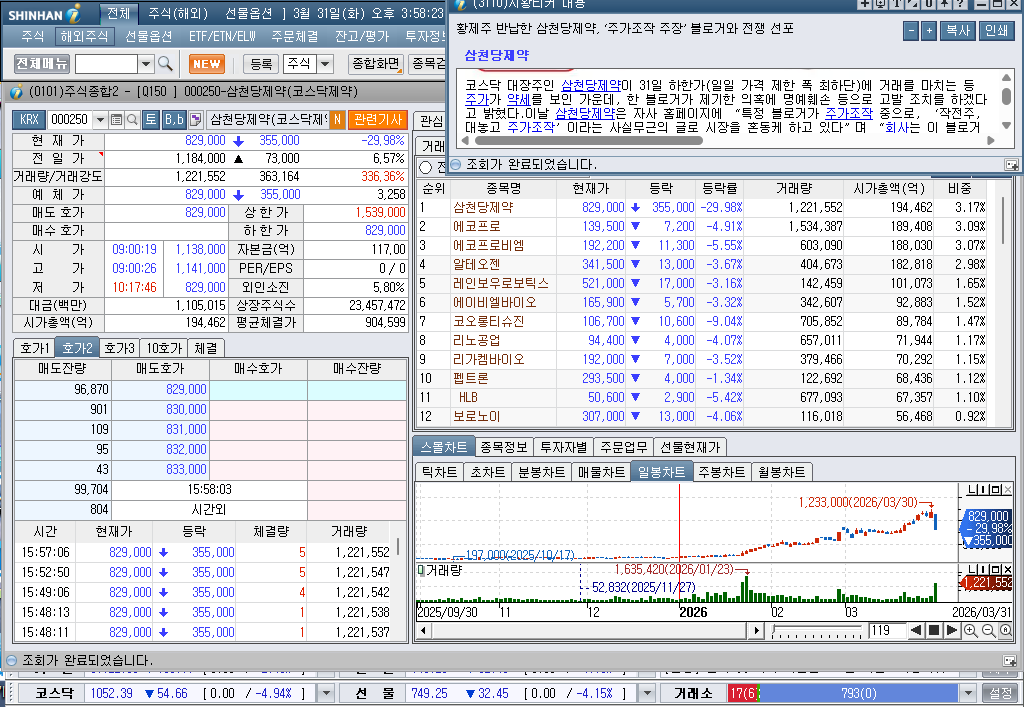Image resolution: width=1024 pixels, height=707 pixels.
Task: Switch to the 종목정보 tab
Action: 504,447
